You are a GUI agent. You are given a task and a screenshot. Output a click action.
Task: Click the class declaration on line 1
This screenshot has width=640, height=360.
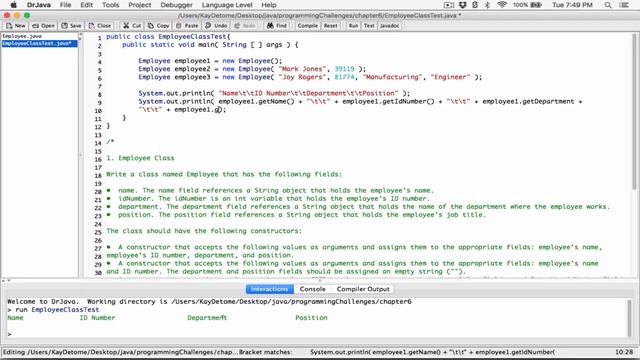coord(168,36)
